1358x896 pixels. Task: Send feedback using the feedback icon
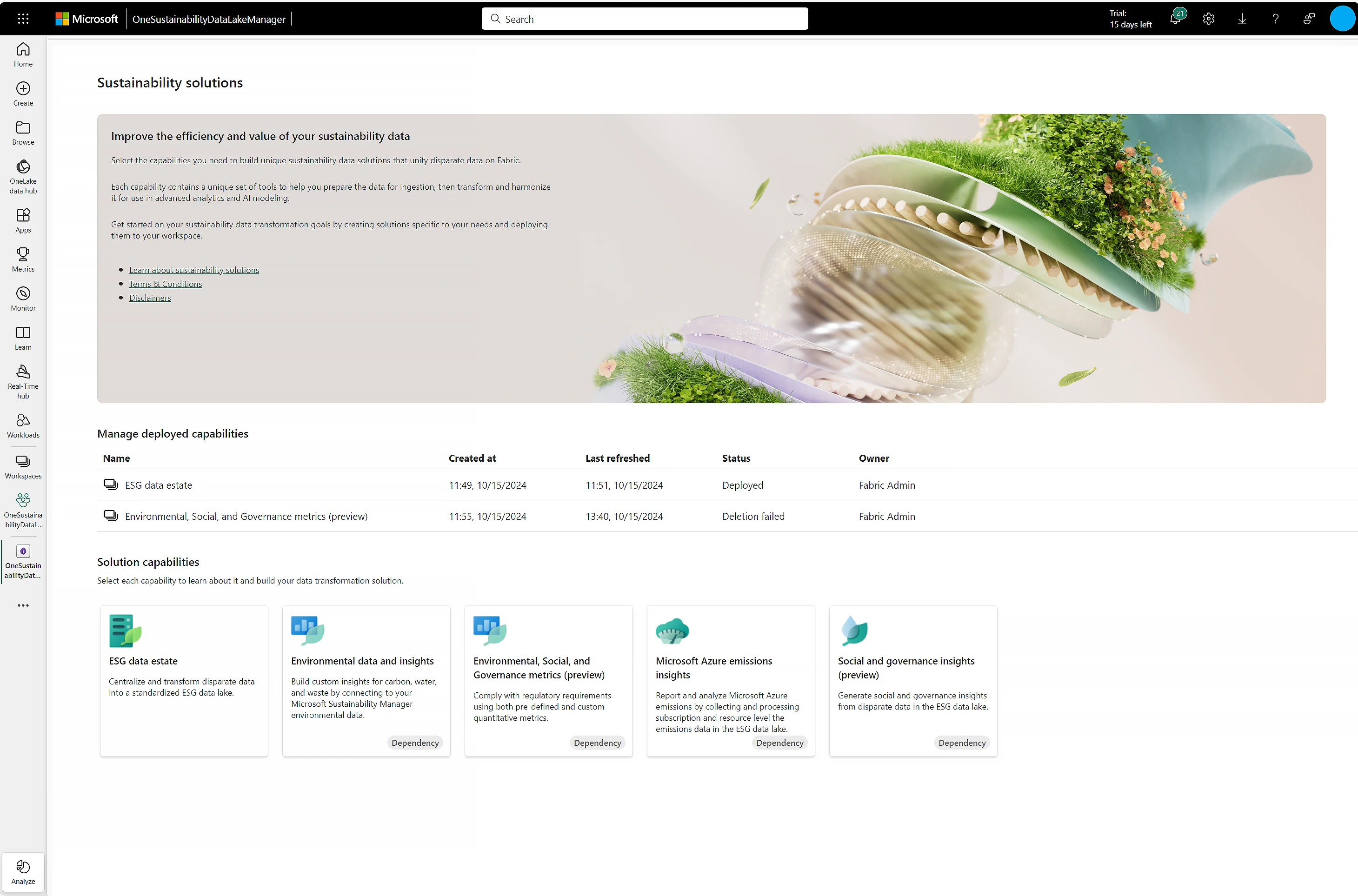(1309, 18)
